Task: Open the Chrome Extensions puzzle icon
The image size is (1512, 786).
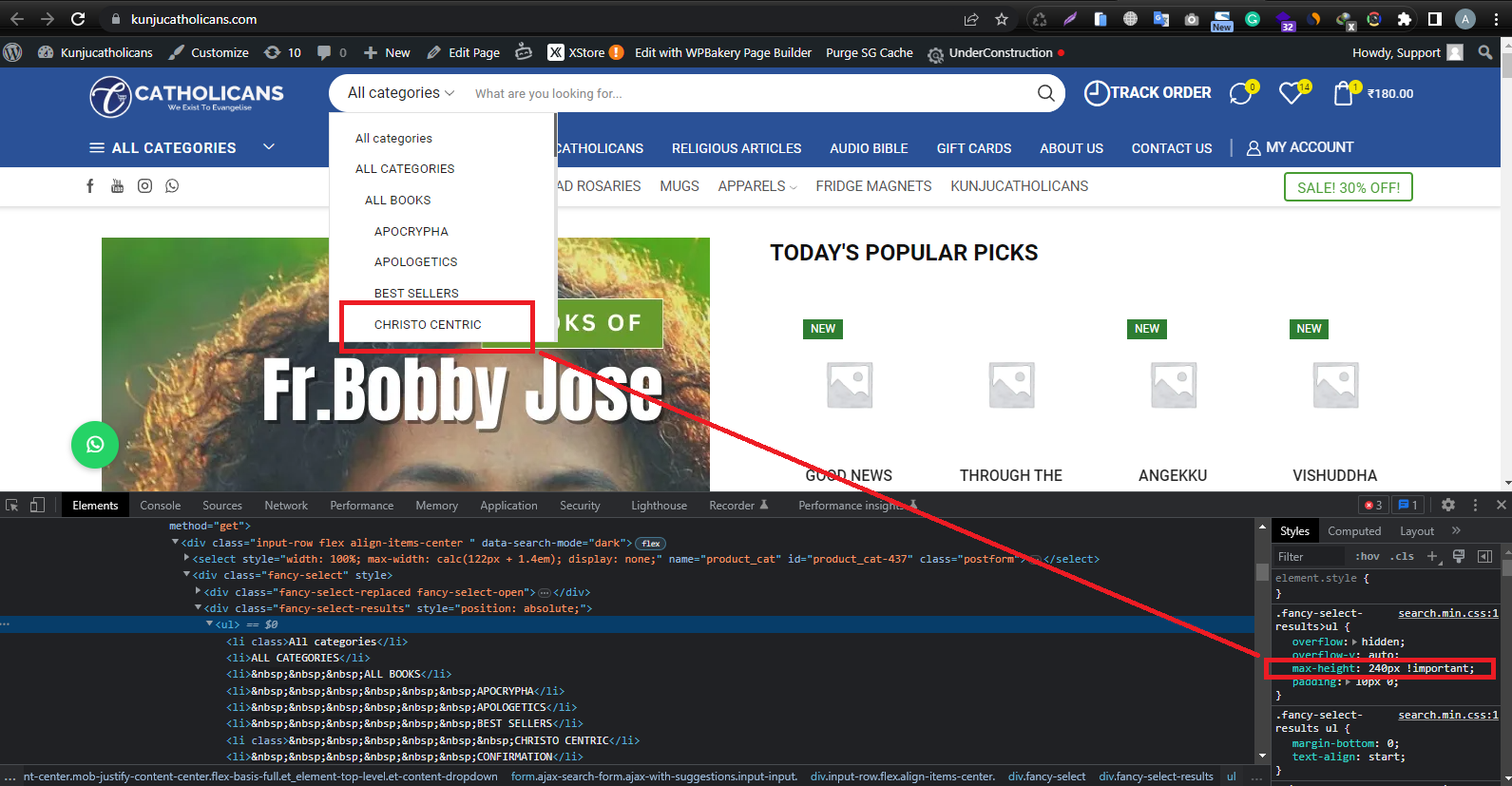Action: coord(1405,19)
